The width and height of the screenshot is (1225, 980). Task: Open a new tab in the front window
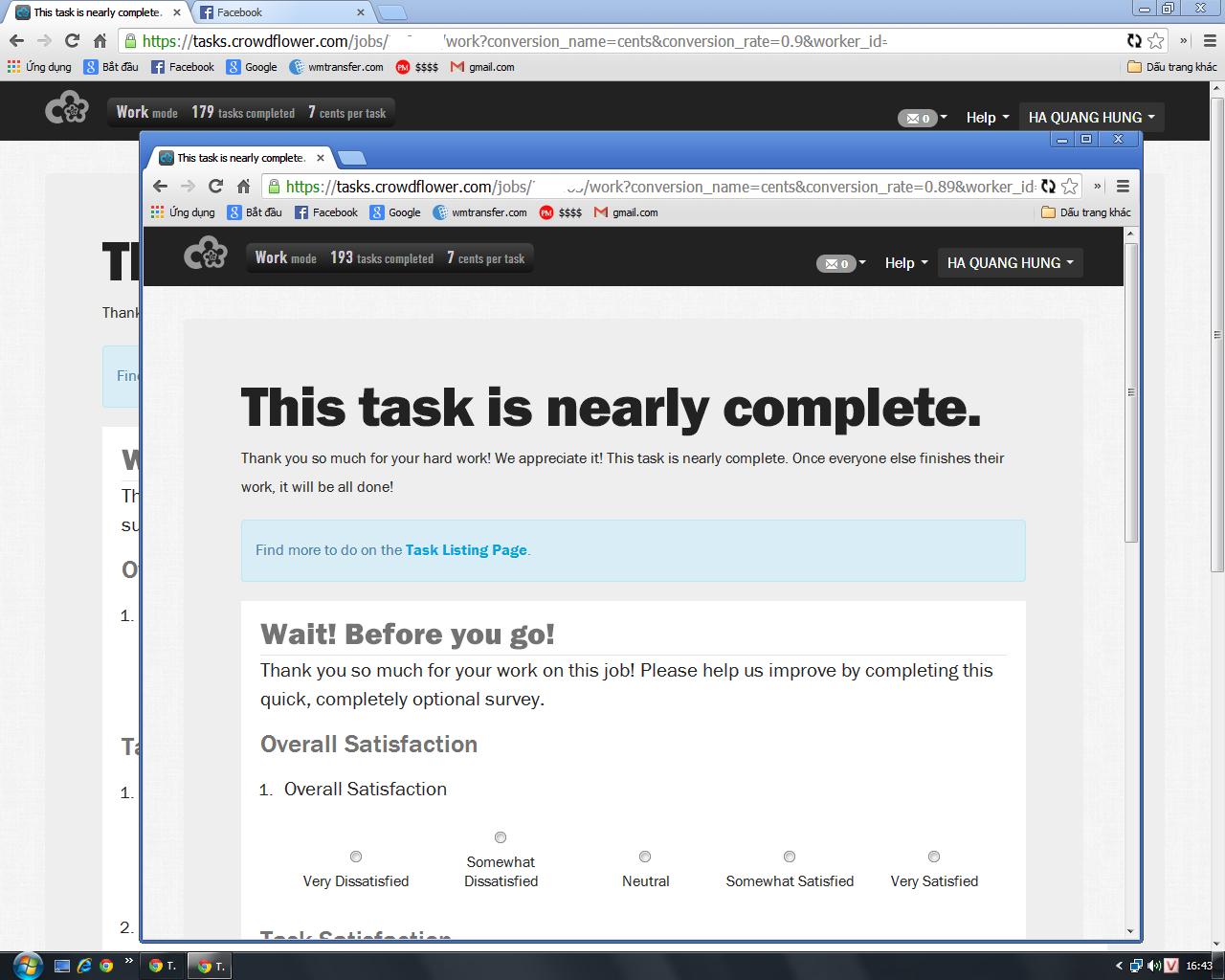coord(352,158)
